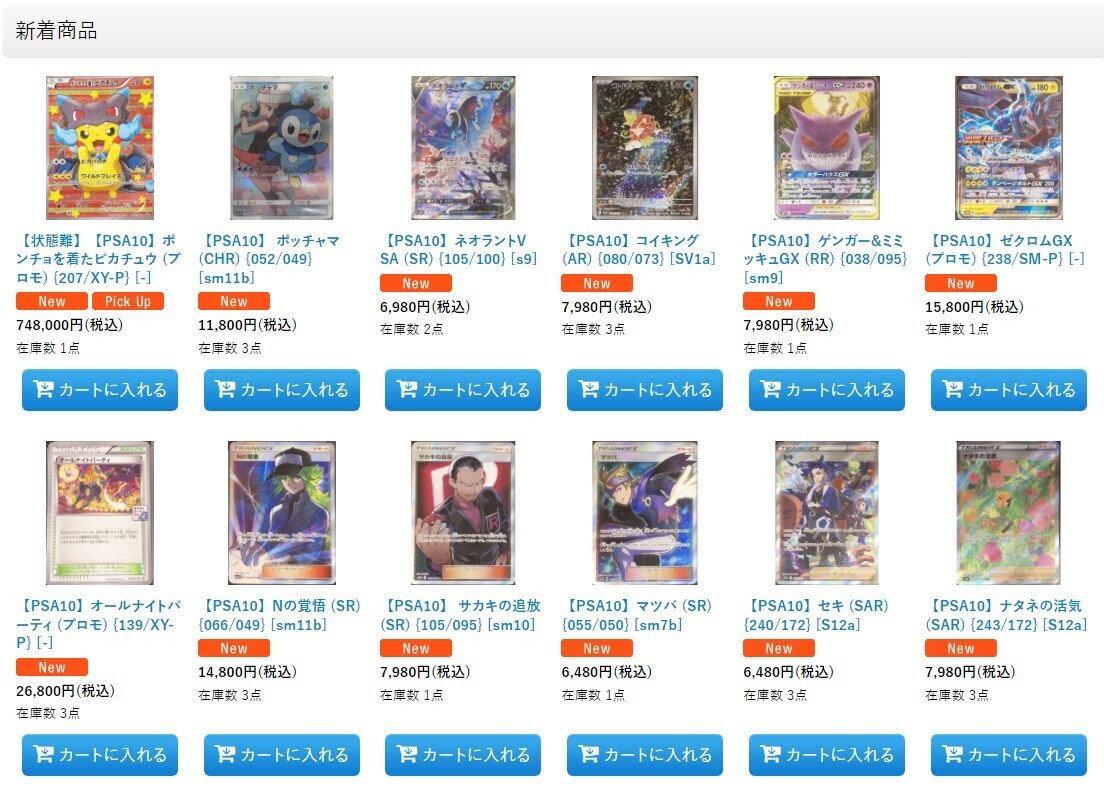This screenshot has width=1104, height=787.
Task: Click cart icon for Nの覚悟 SR card
Action: [x=225, y=755]
